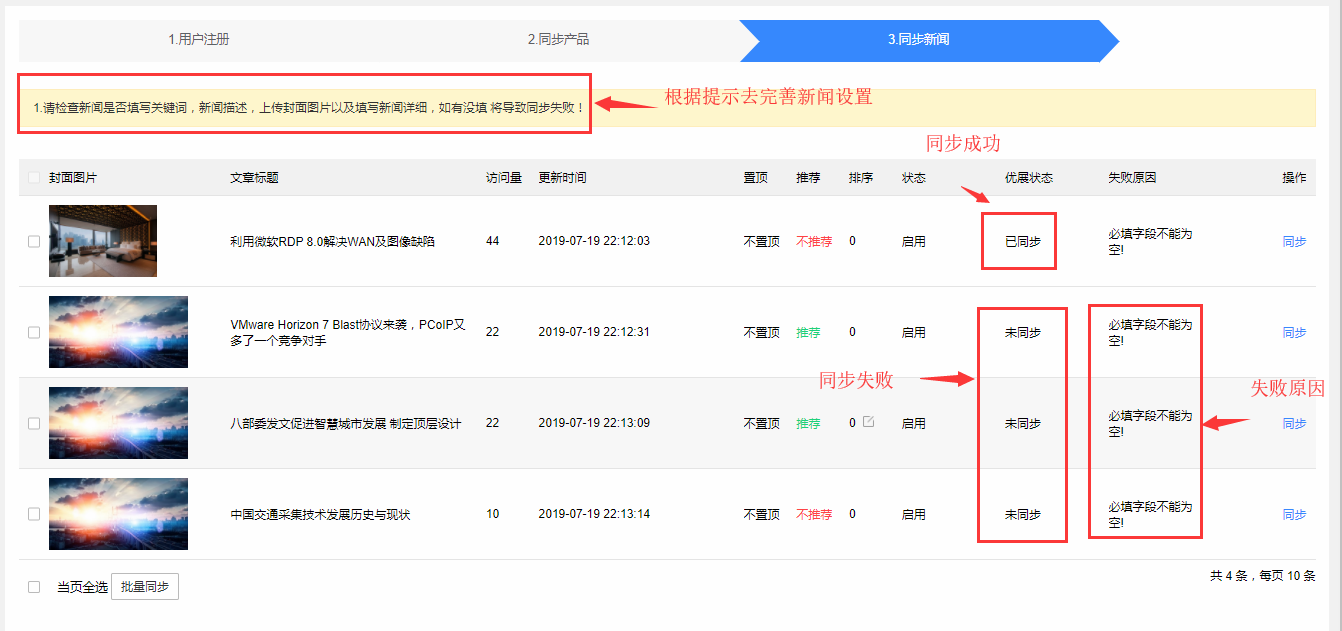Go to step 1.用户注册

pos(198,40)
